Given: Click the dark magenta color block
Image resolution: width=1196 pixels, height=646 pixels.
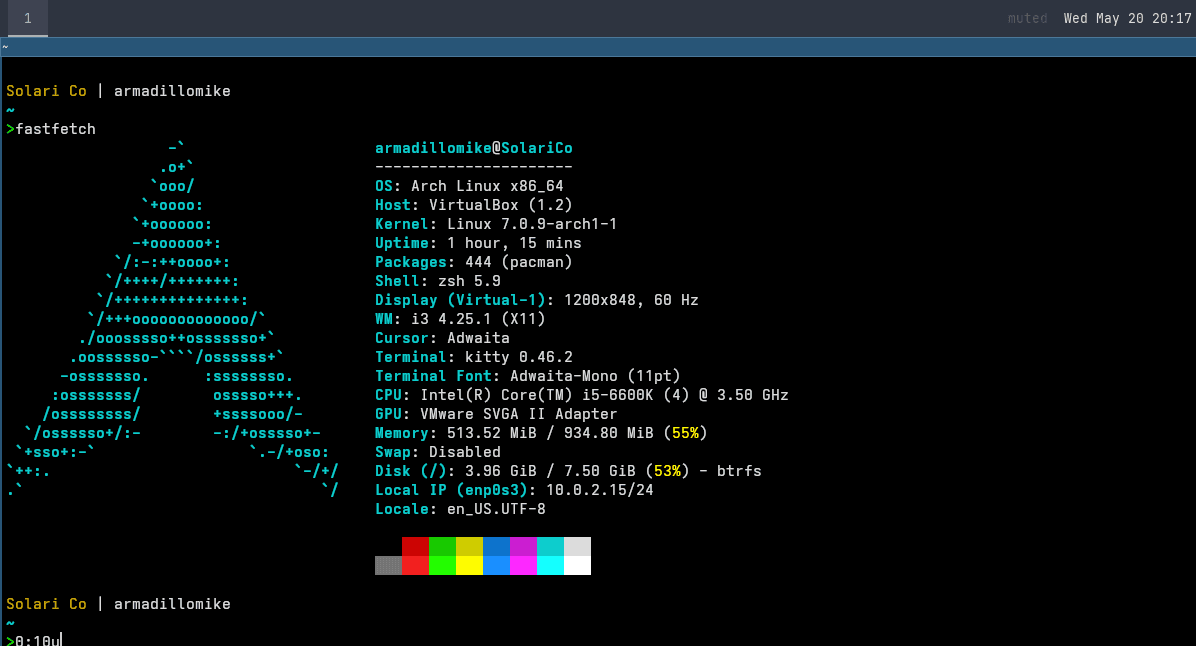Looking at the screenshot, I should pyautogui.click(x=523, y=546).
